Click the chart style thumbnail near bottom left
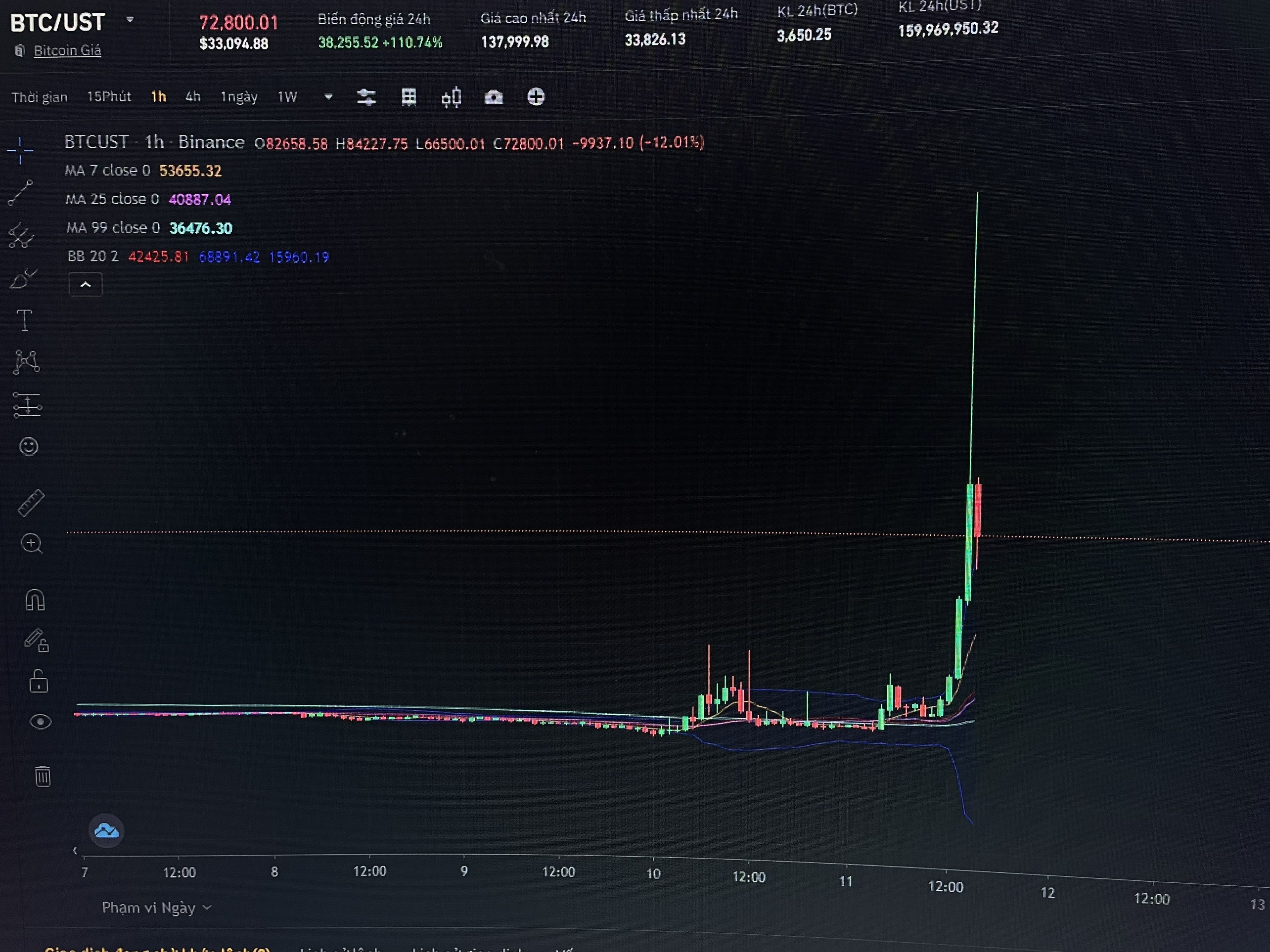1270x952 pixels. [x=106, y=831]
